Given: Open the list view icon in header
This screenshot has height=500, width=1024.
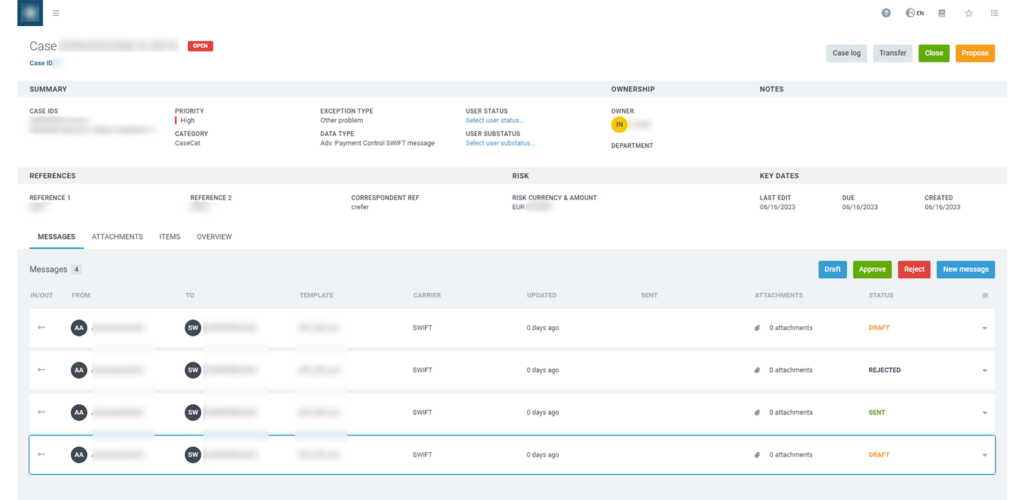Looking at the screenshot, I should pyautogui.click(x=994, y=13).
